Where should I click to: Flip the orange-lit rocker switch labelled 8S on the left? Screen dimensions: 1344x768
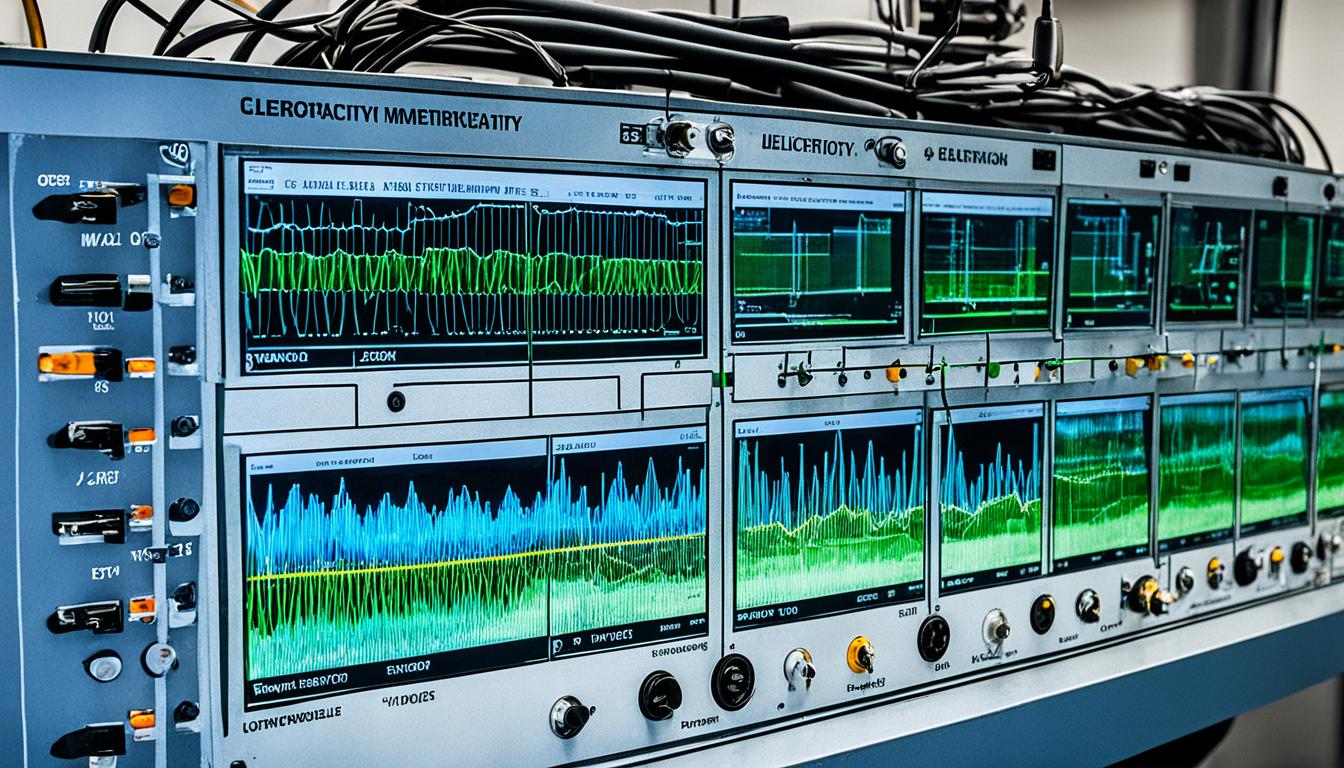click(x=80, y=364)
